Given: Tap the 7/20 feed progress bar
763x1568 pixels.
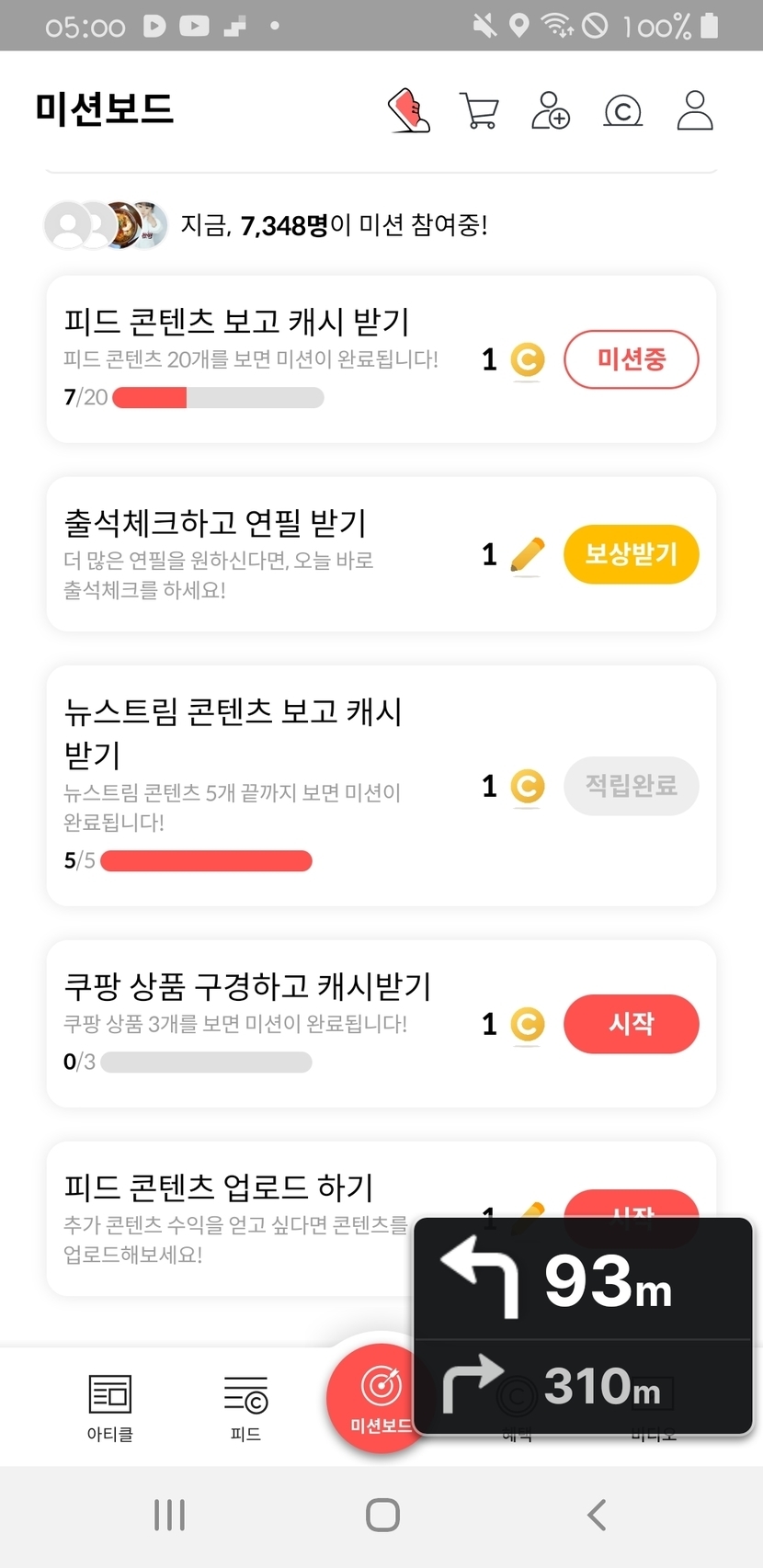Looking at the screenshot, I should coord(218,398).
